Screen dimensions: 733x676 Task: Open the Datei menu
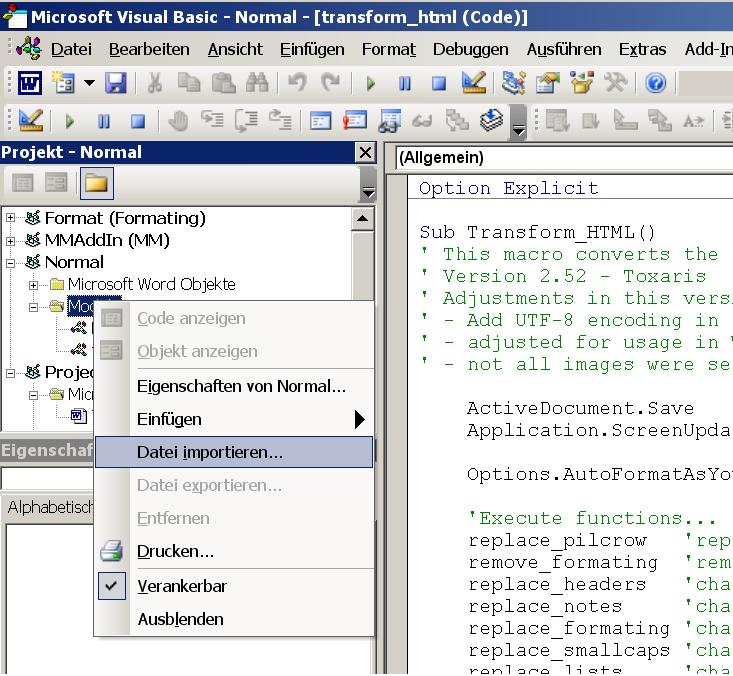point(71,49)
